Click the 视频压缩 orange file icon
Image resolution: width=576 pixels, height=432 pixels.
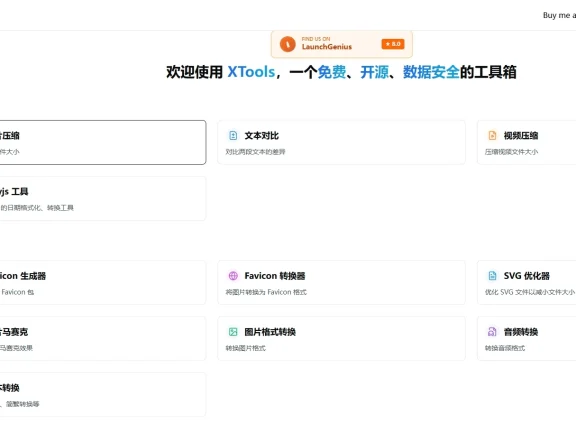pos(492,136)
